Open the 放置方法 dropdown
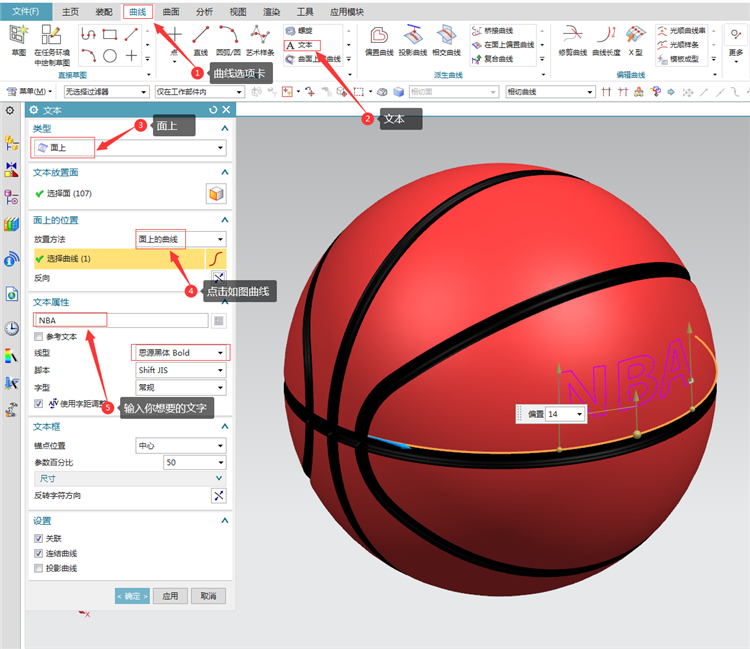The image size is (750, 649). [x=181, y=239]
